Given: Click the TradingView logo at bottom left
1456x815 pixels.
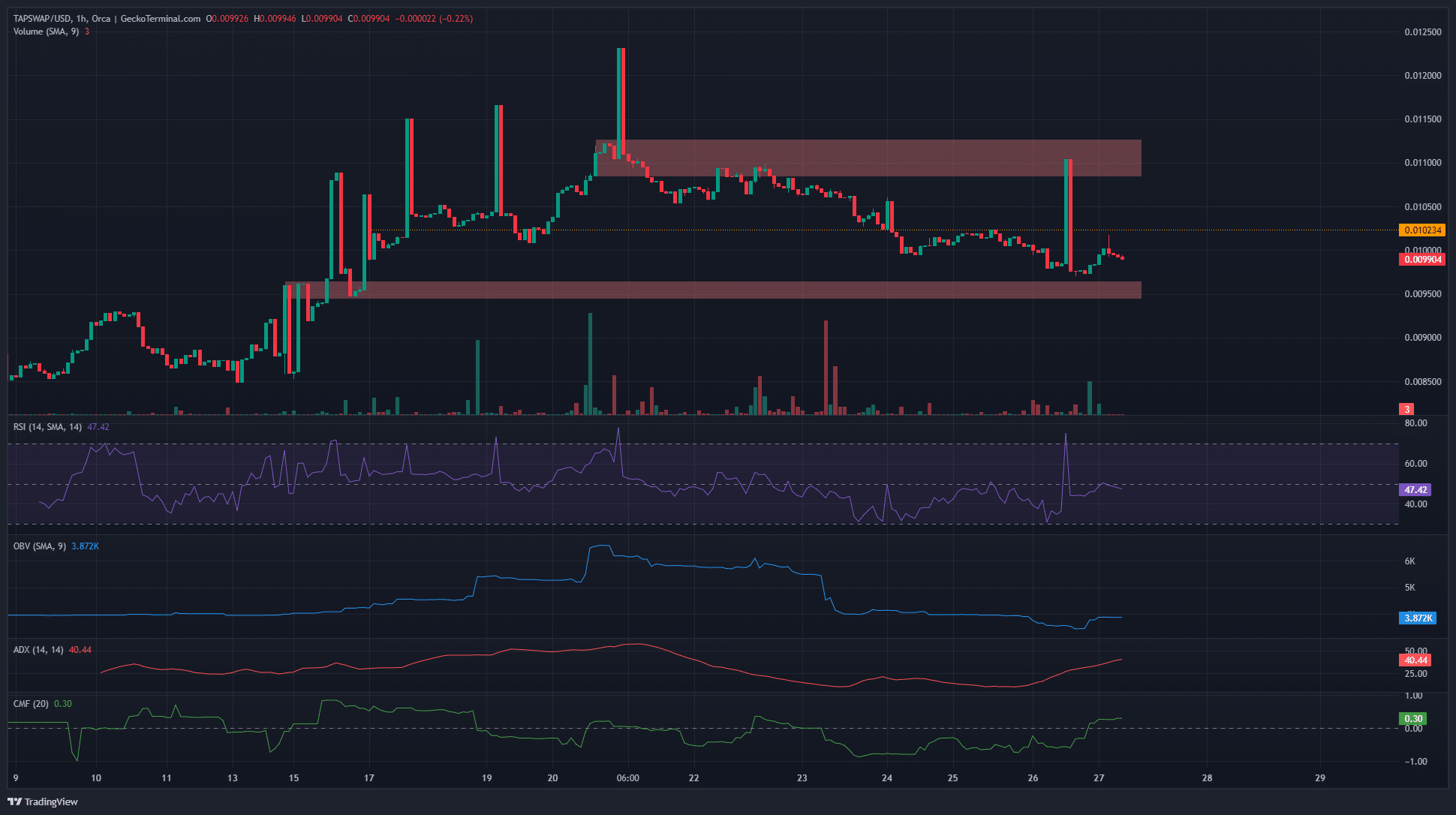Looking at the screenshot, I should 43,801.
